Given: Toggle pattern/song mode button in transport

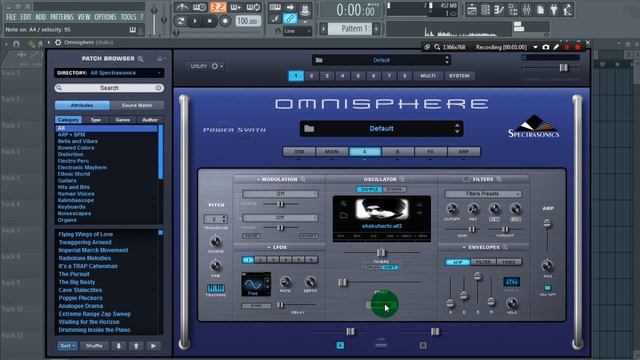Looking at the screenshot, I should coord(180,21).
